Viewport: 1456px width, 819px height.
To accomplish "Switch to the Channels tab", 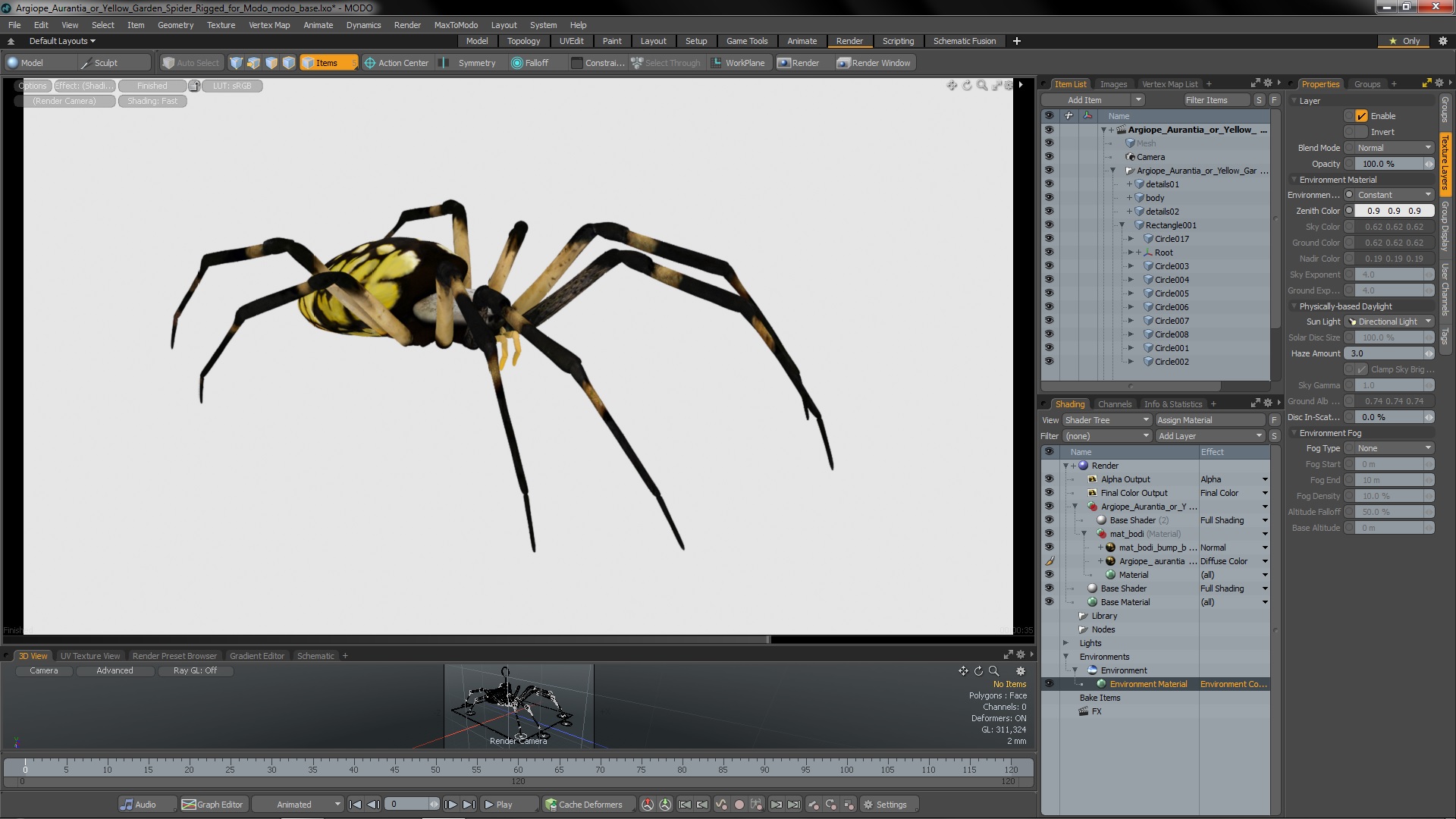I will tap(1115, 404).
